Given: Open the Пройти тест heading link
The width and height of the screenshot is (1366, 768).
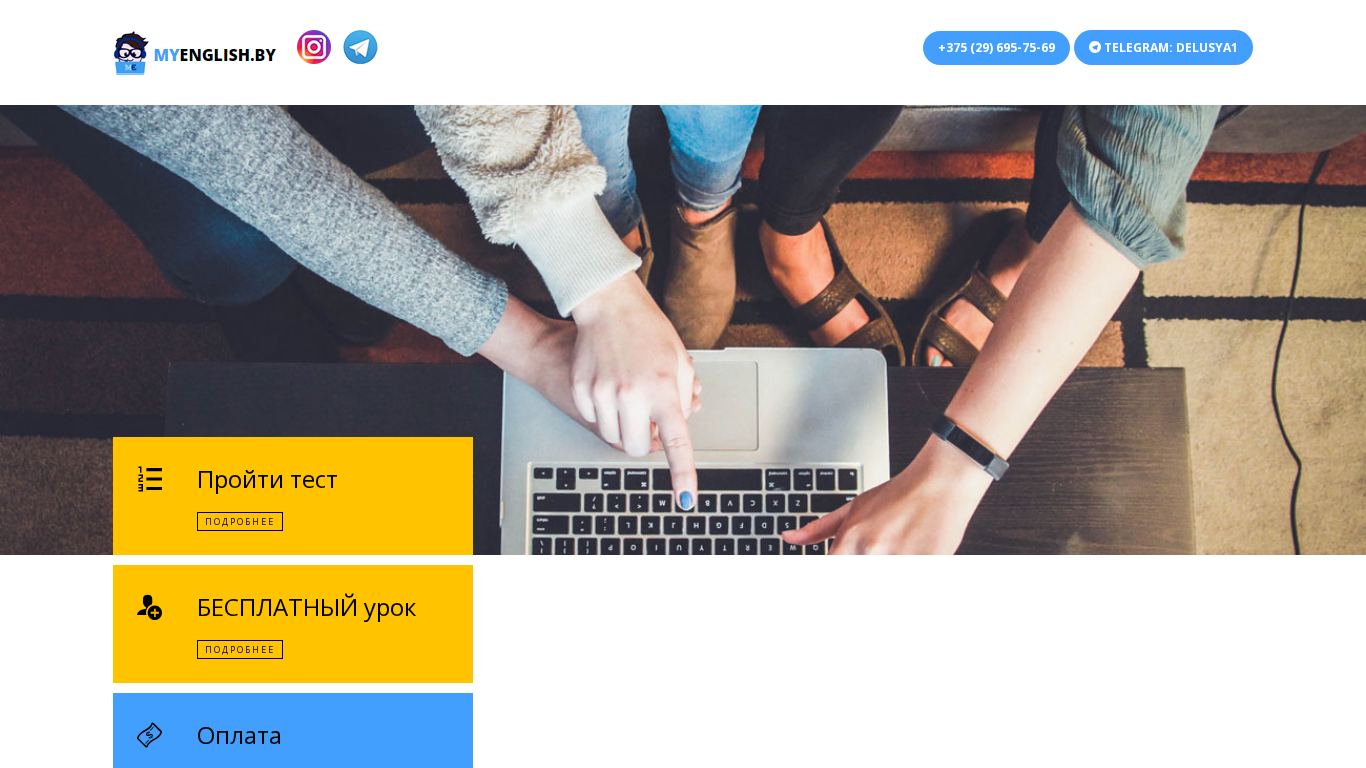Looking at the screenshot, I should [x=267, y=479].
